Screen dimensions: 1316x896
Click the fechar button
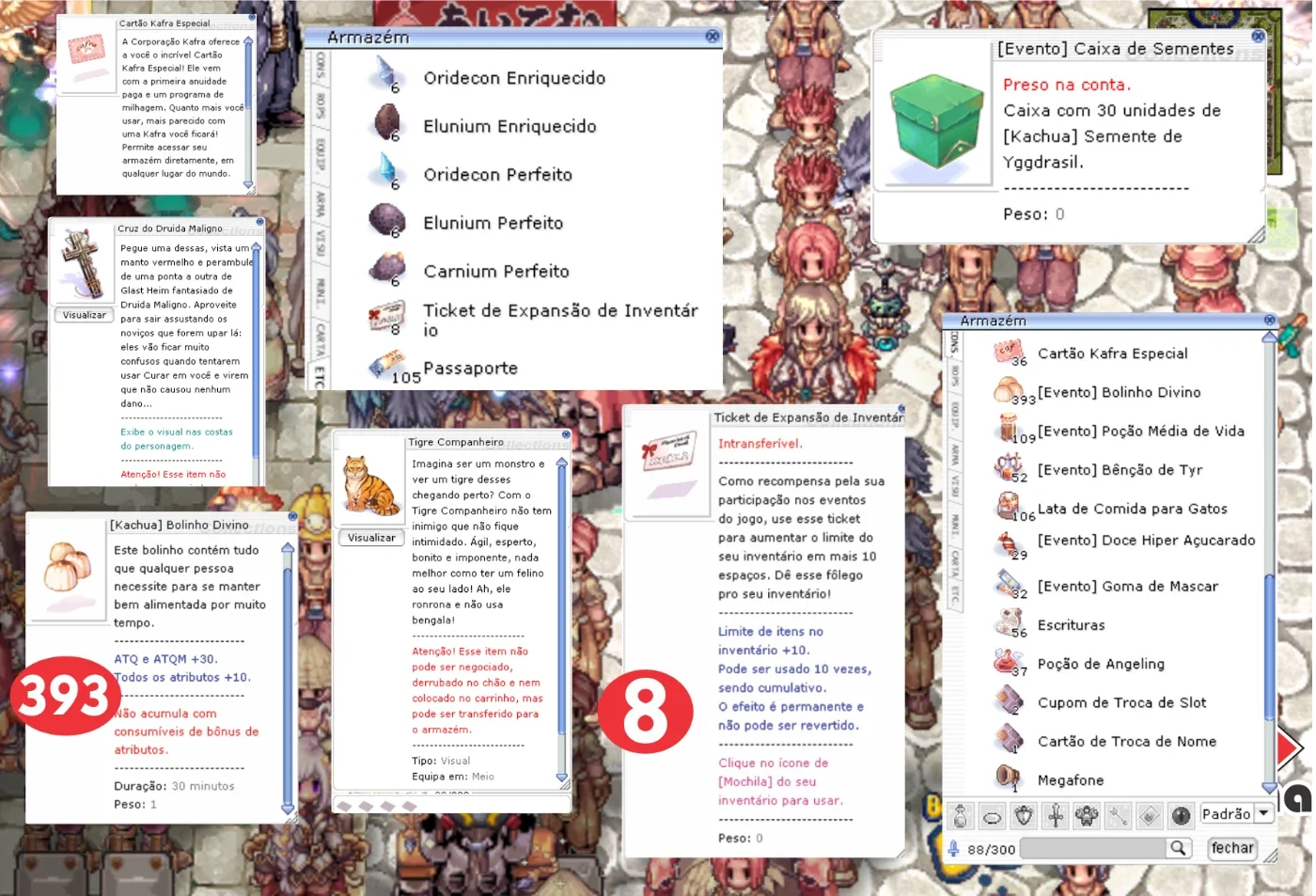coord(1231,848)
